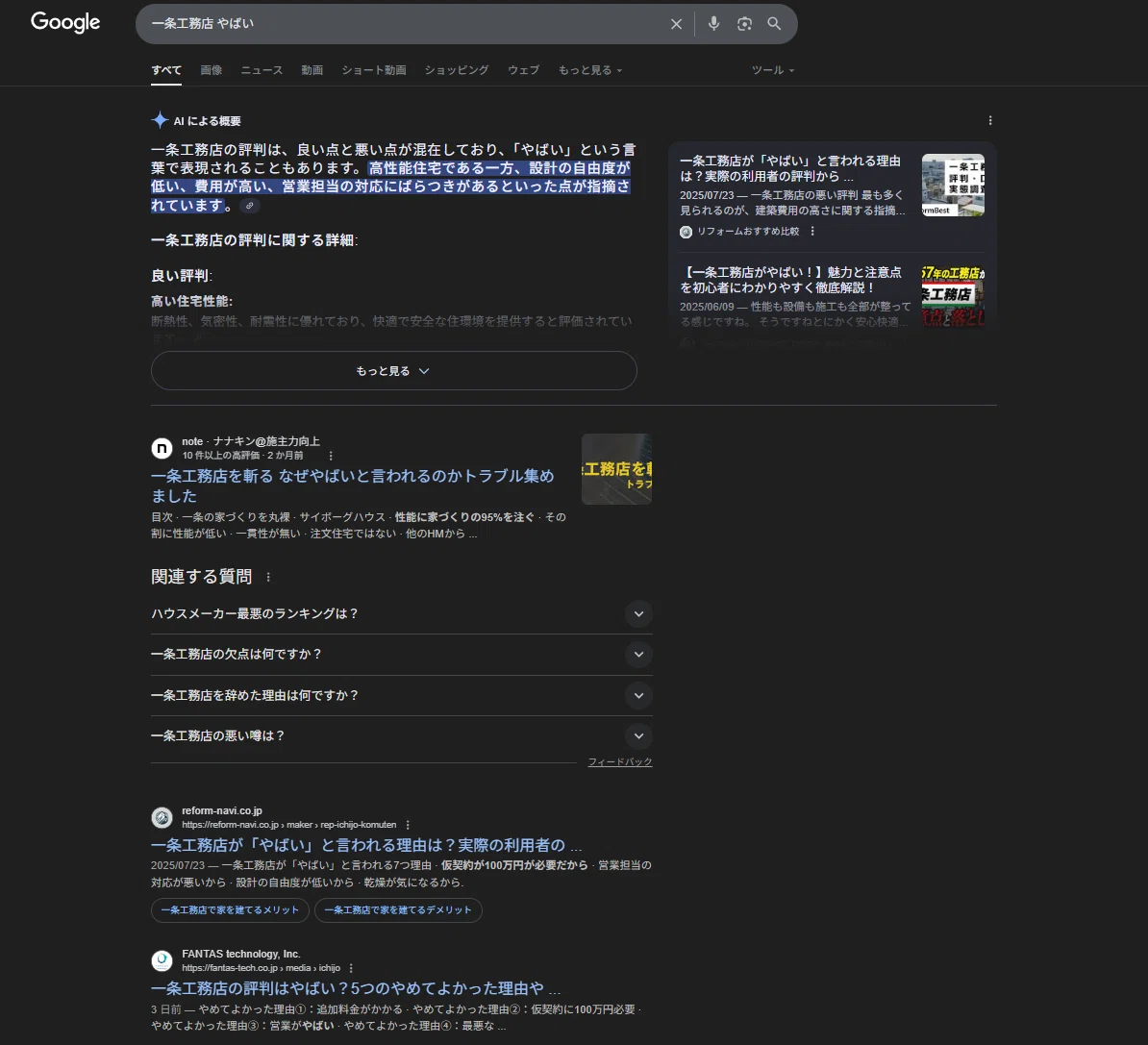Open AI overview three-dot options menu
Screen dimensions: 1148x1045
pos(990,120)
